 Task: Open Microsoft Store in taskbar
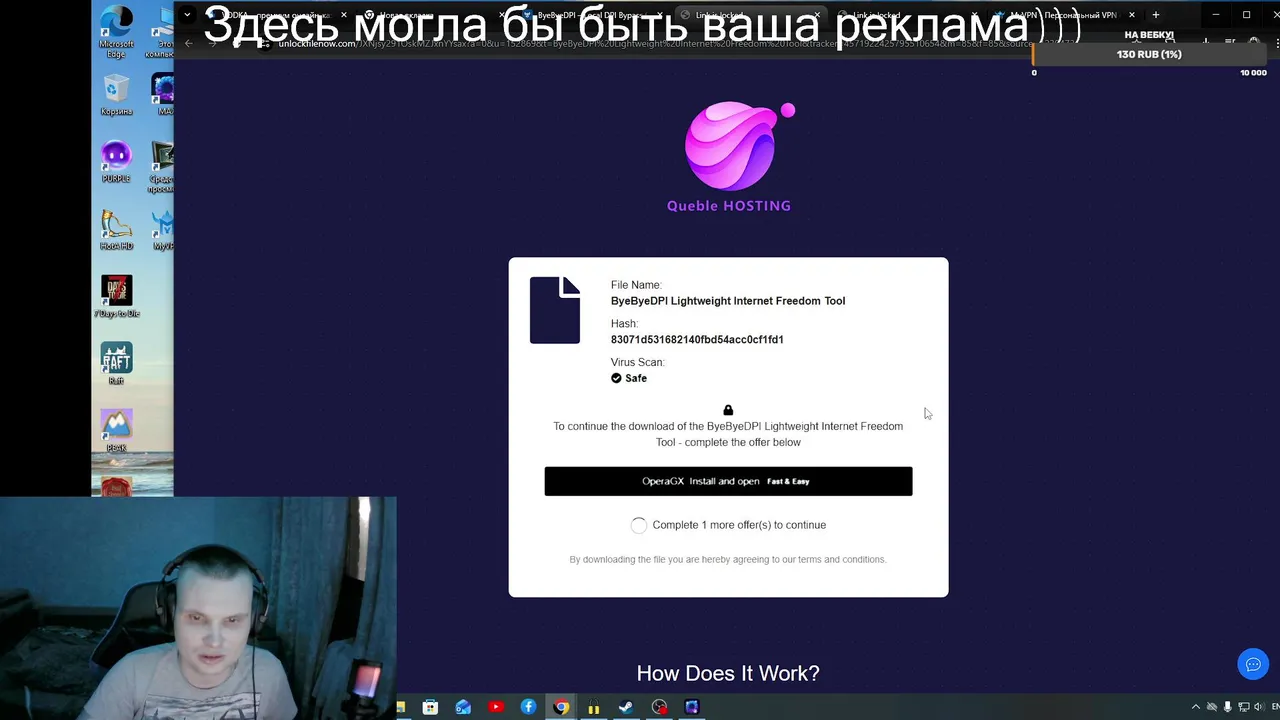[x=430, y=707]
